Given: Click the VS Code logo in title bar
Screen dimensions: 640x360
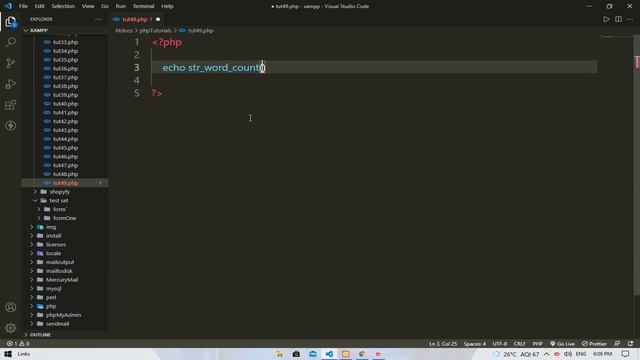Looking at the screenshot, I should click(x=8, y=6).
